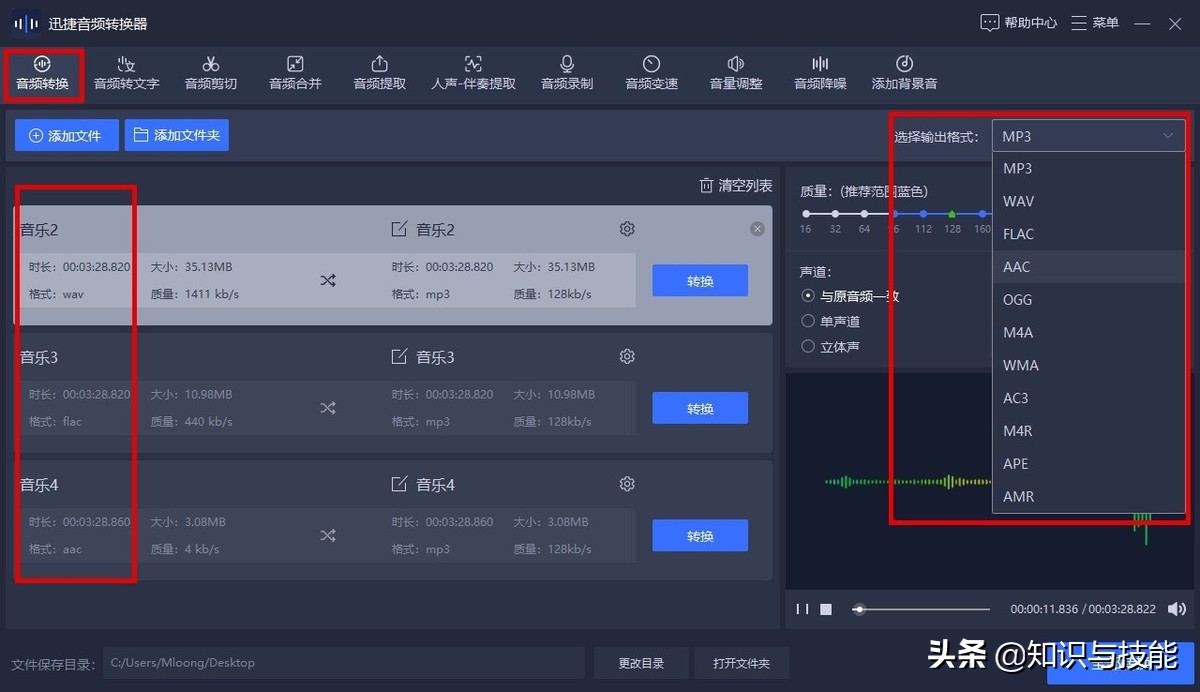Image resolution: width=1200 pixels, height=692 pixels.
Task: Select 与原音频一致 channel option
Action: [x=851, y=296]
